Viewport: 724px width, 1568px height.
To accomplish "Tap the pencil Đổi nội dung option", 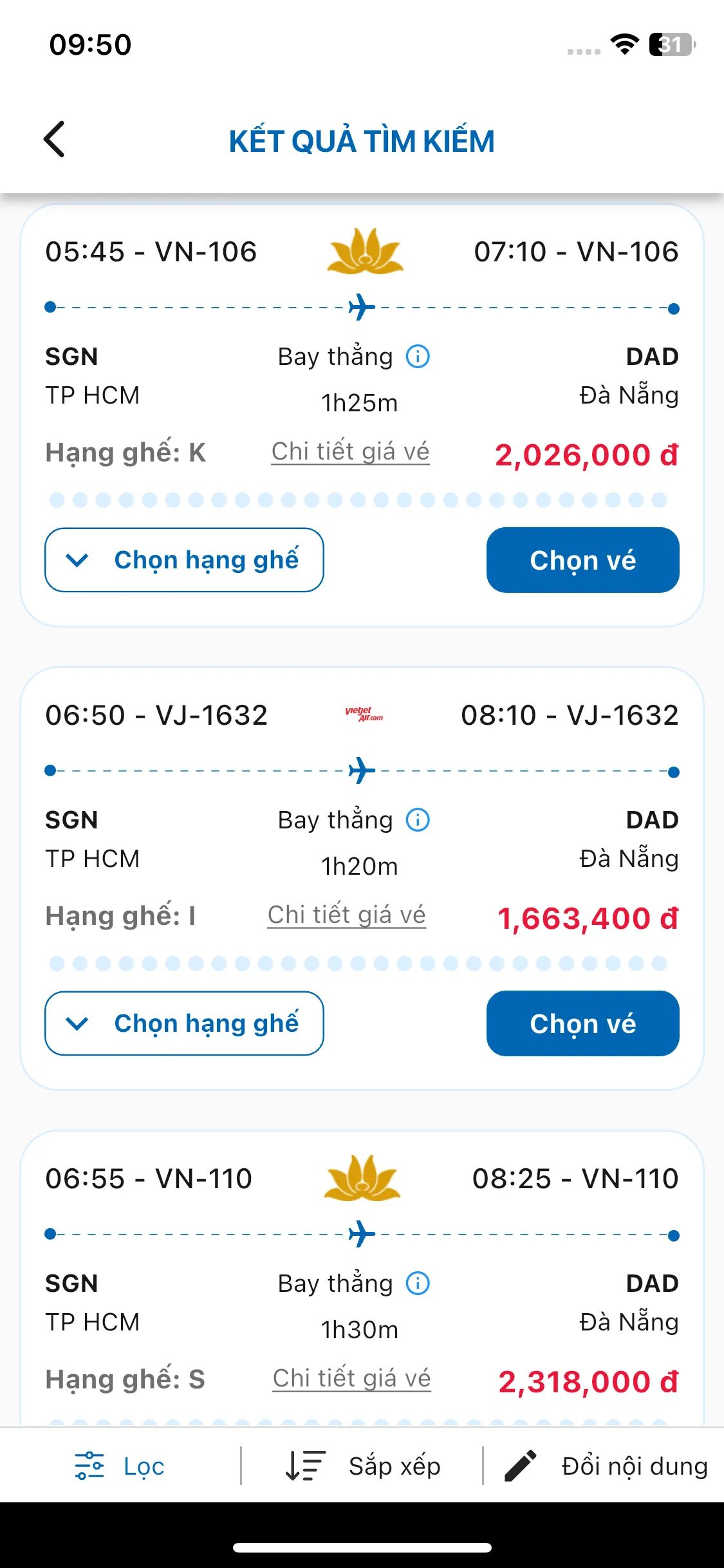I will pos(606,1466).
